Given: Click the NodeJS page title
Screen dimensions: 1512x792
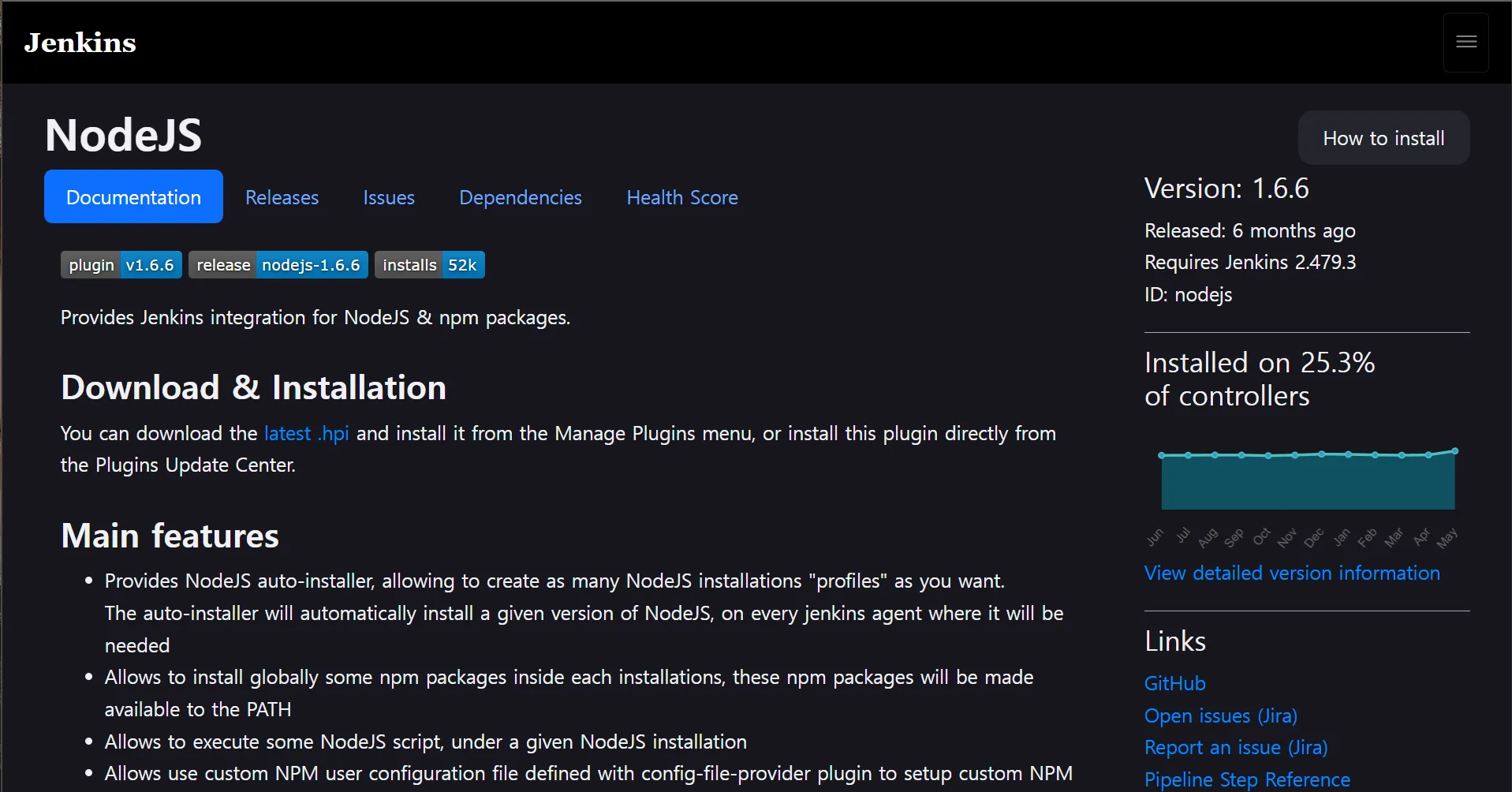Looking at the screenshot, I should pos(124,135).
